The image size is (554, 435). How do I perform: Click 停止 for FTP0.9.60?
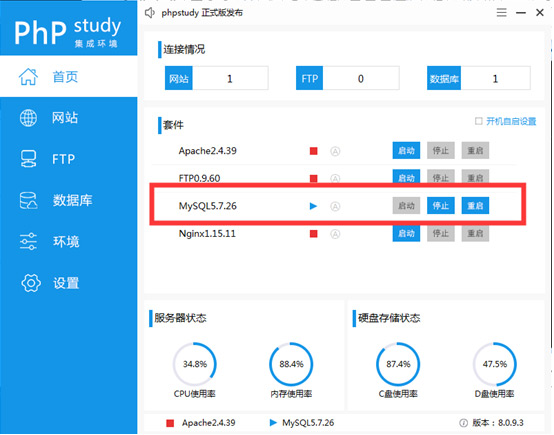441,176
